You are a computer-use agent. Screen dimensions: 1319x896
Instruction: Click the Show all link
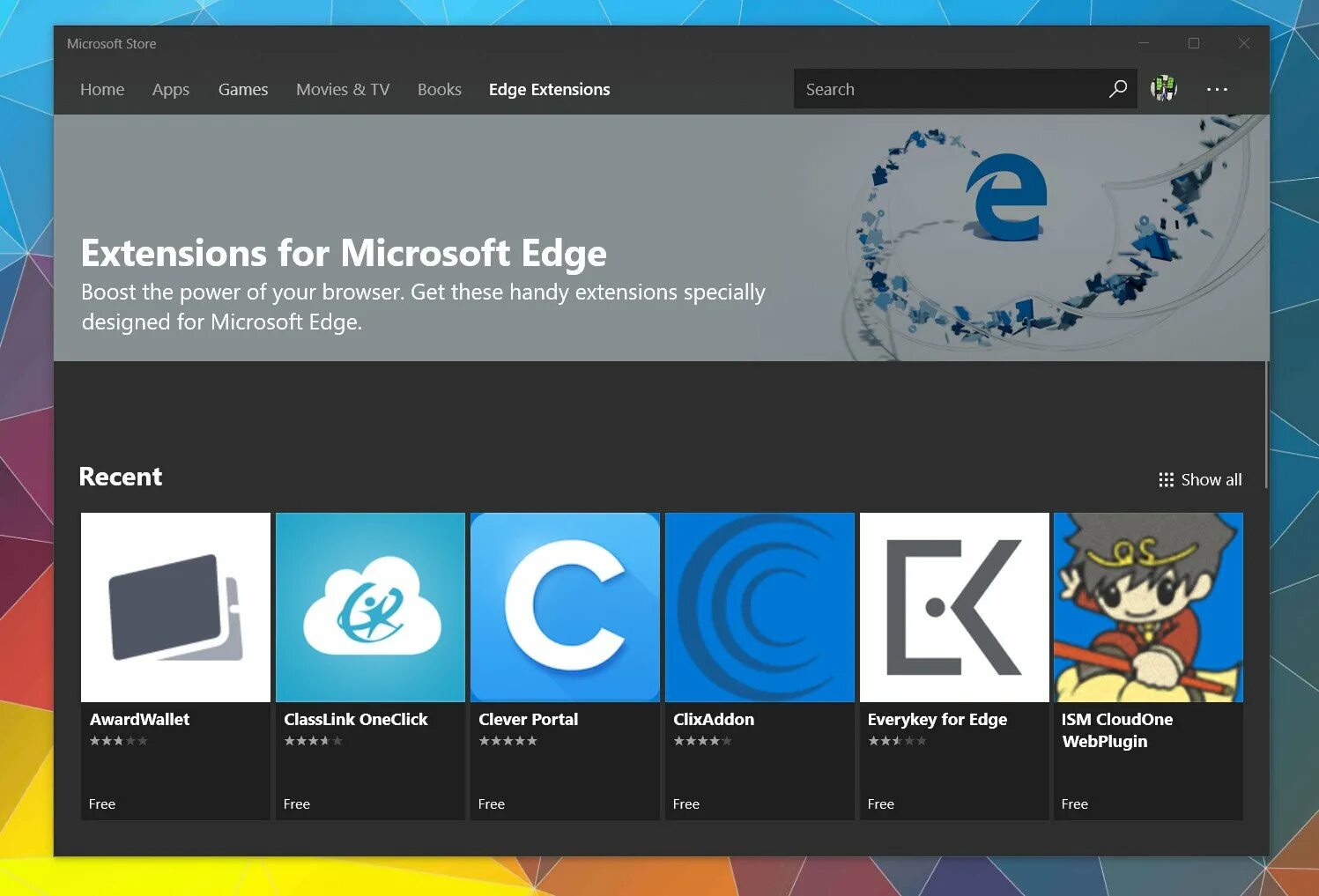[x=1211, y=479]
